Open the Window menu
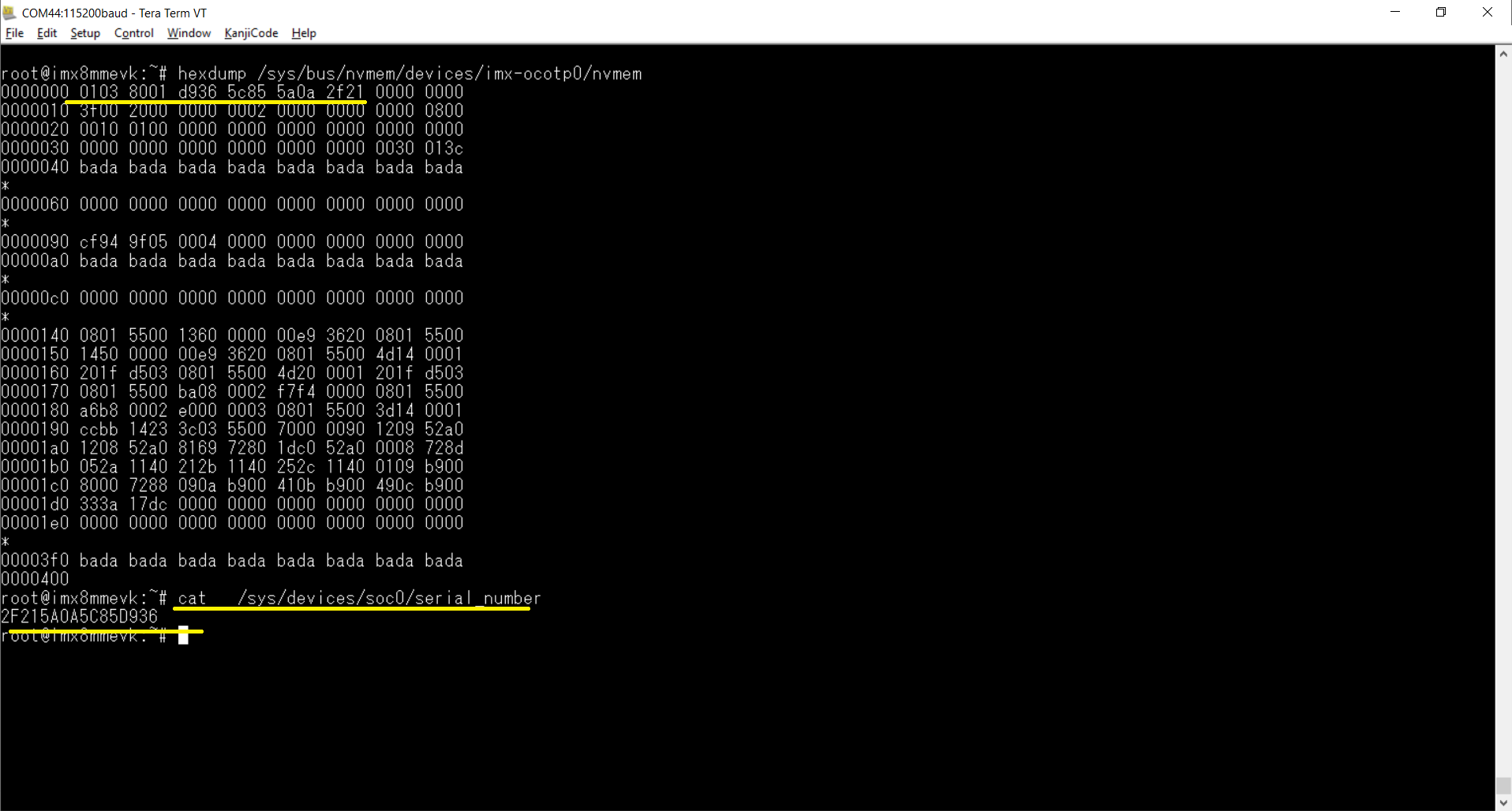 point(188,33)
